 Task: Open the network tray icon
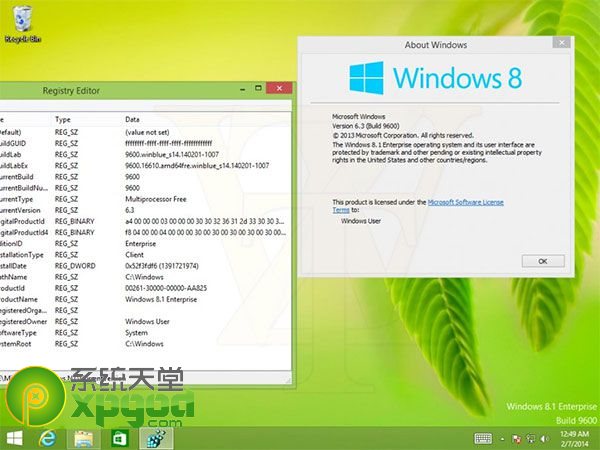pos(530,439)
